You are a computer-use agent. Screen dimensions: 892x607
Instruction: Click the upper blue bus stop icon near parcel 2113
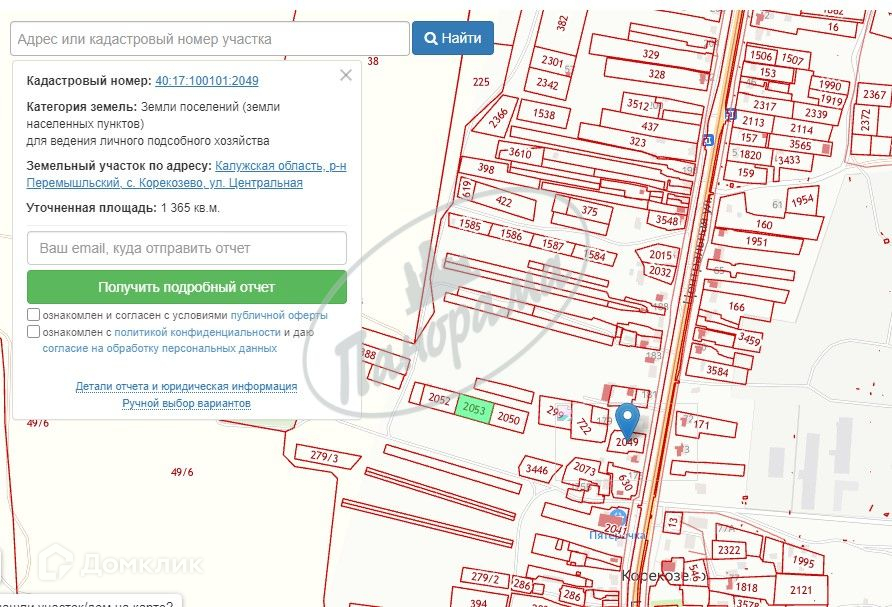point(731,114)
